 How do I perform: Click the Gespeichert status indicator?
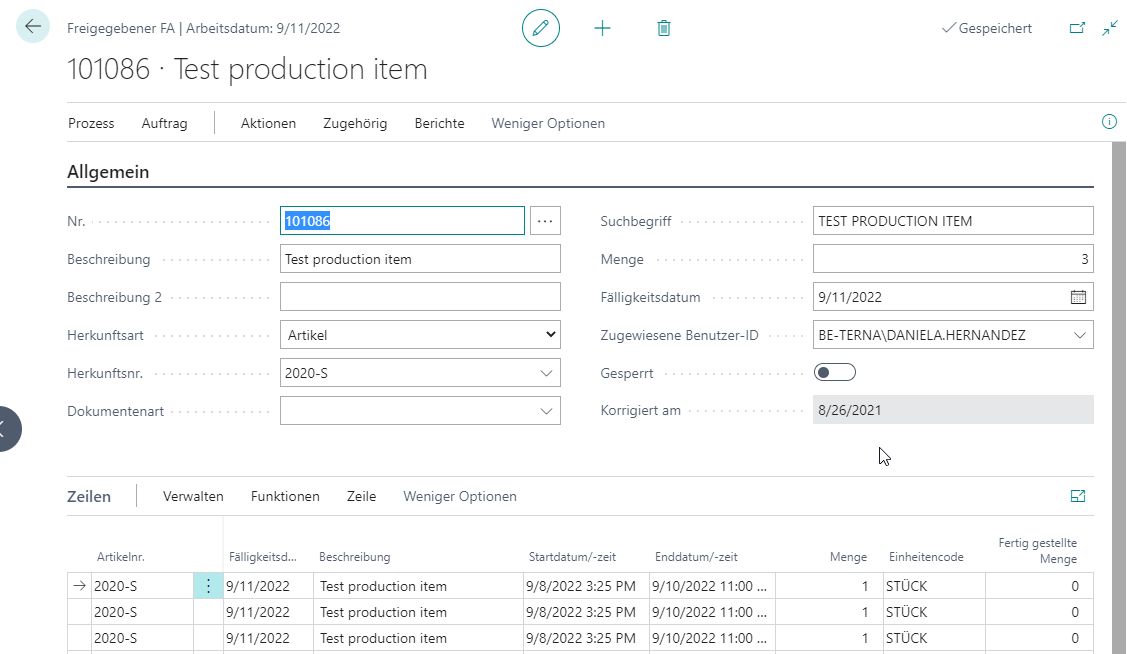click(x=987, y=28)
